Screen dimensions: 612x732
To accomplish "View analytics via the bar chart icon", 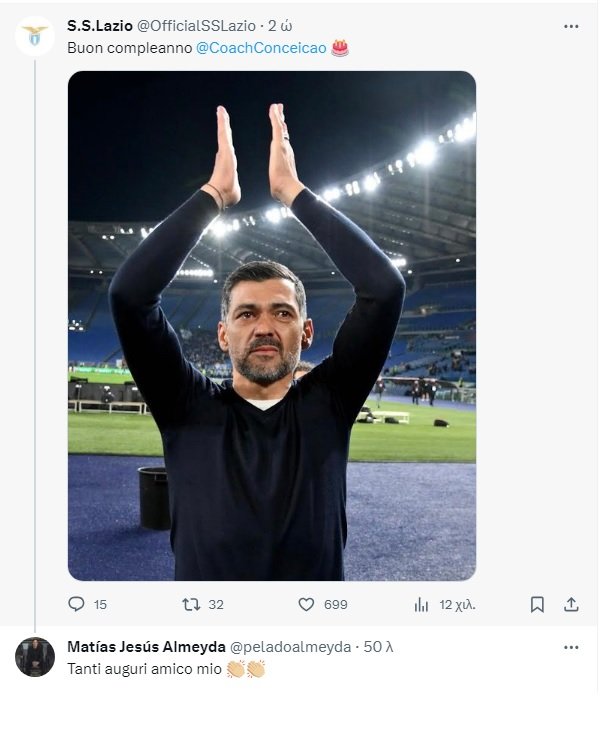I will click(421, 605).
